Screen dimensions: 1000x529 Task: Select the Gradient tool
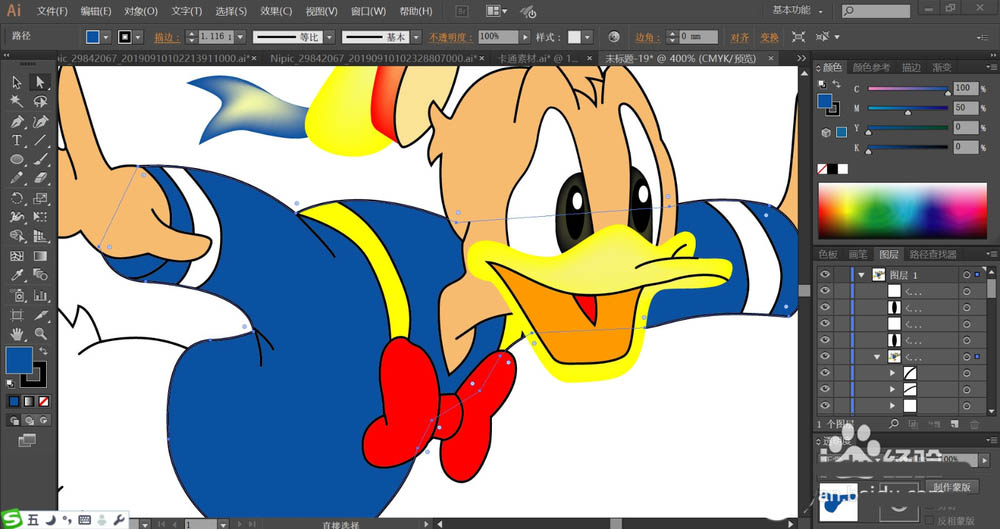pos(40,256)
